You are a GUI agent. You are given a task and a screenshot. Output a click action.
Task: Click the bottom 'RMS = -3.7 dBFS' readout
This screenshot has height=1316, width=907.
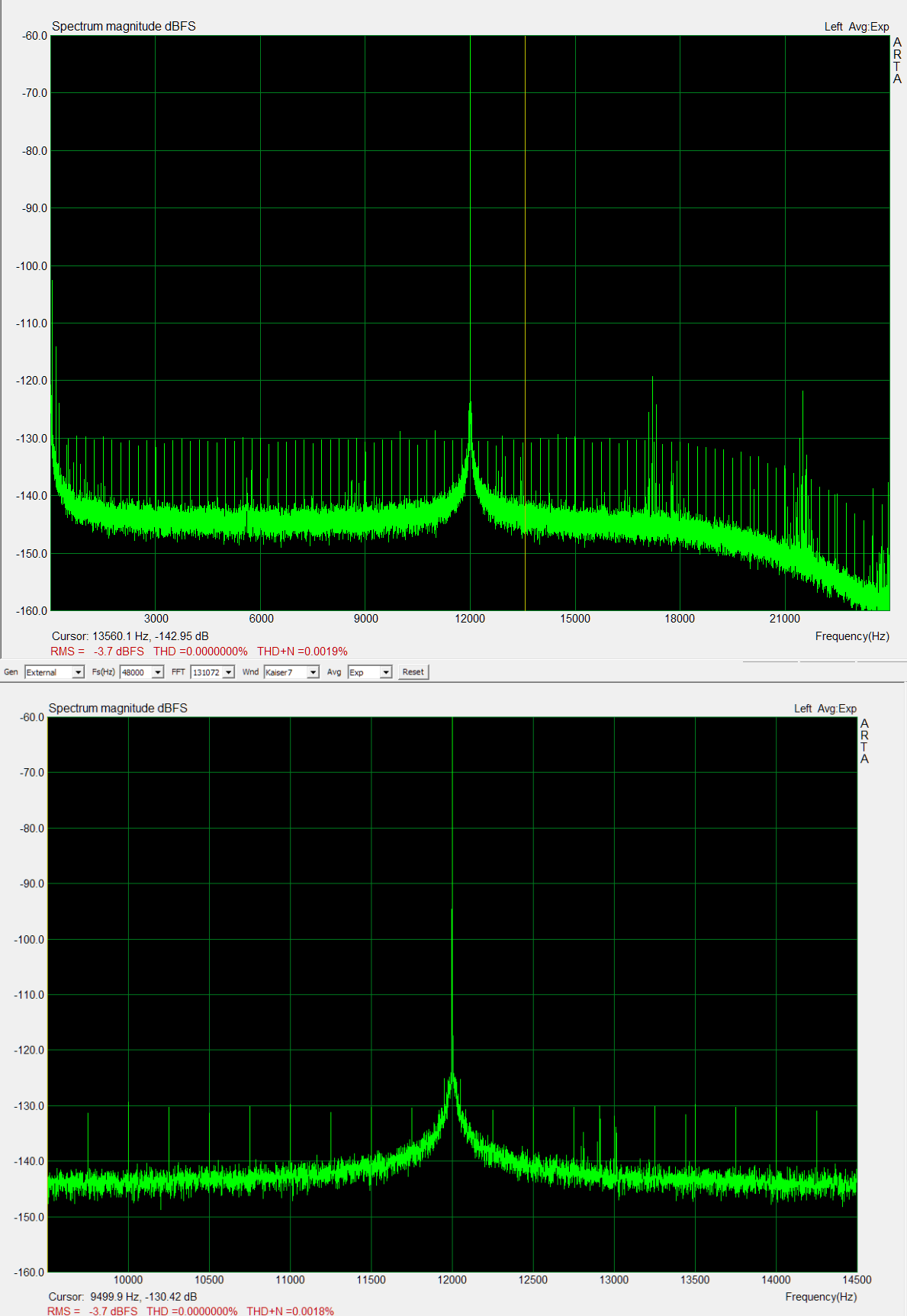[92, 1311]
